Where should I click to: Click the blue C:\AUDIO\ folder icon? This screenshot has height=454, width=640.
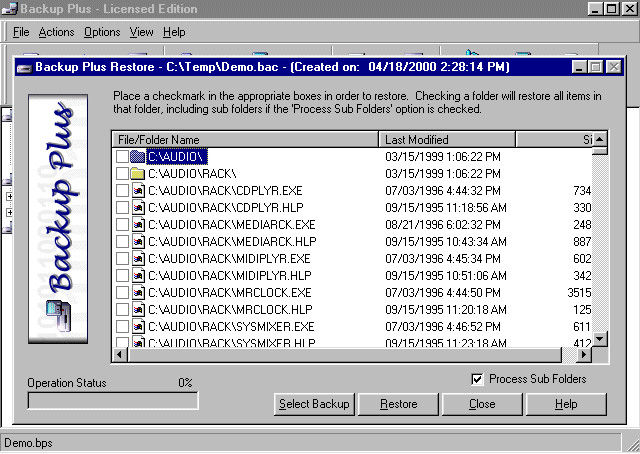tap(138, 156)
